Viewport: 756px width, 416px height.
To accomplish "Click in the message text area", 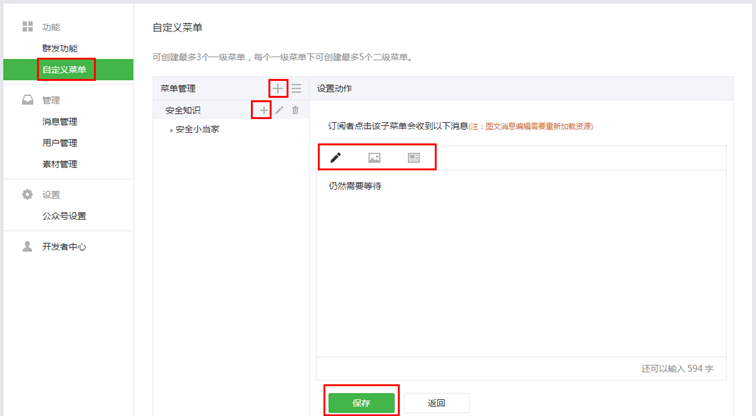I will tap(521, 263).
